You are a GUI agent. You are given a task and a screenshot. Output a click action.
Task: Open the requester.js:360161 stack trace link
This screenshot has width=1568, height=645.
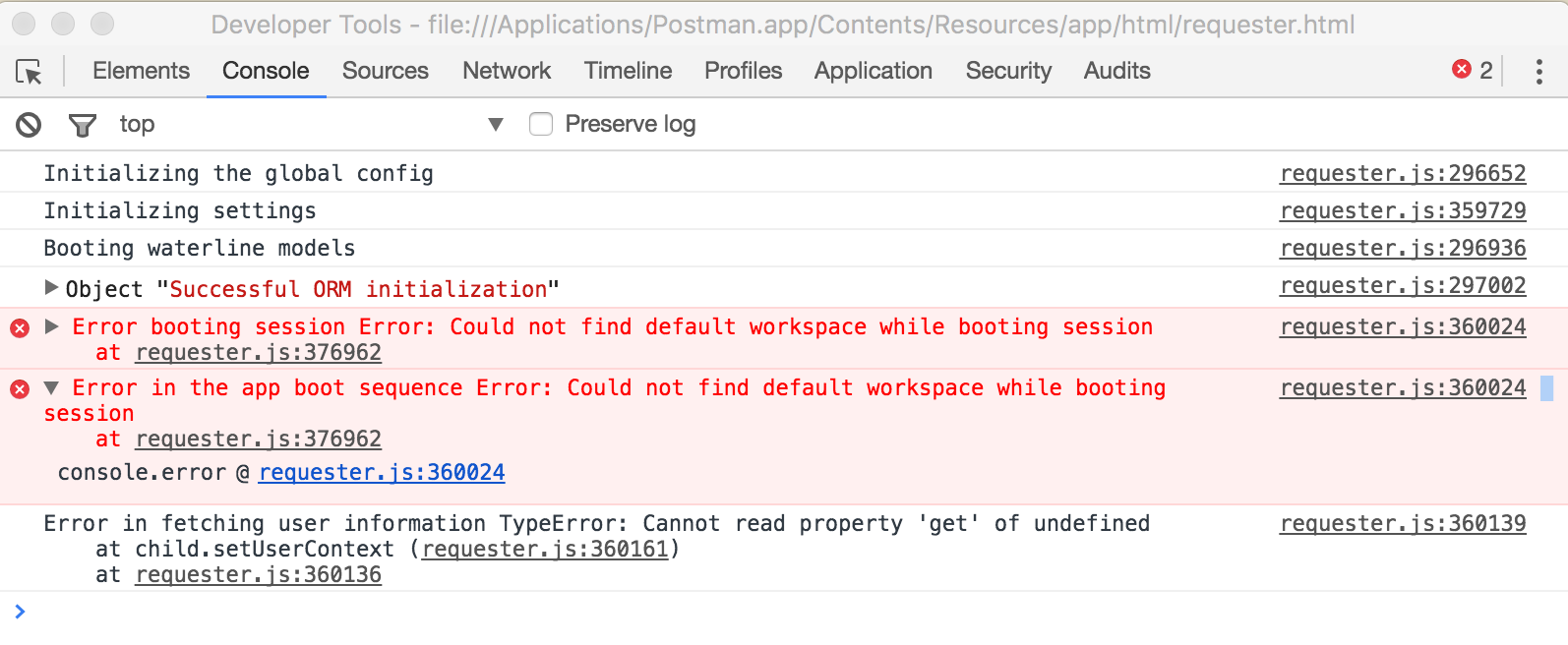(547, 549)
